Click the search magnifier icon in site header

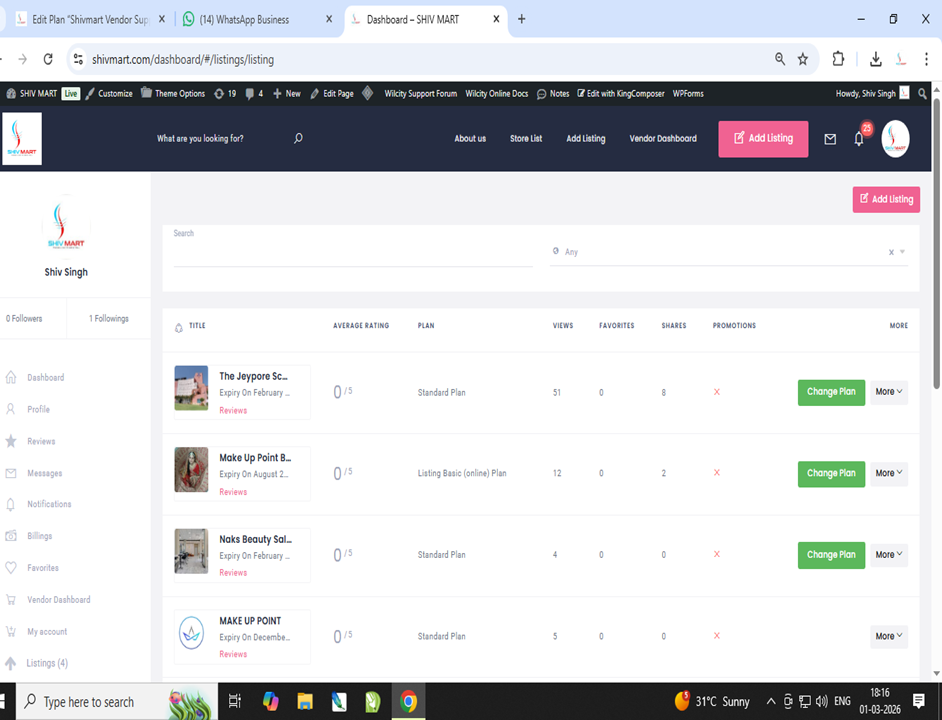click(298, 139)
